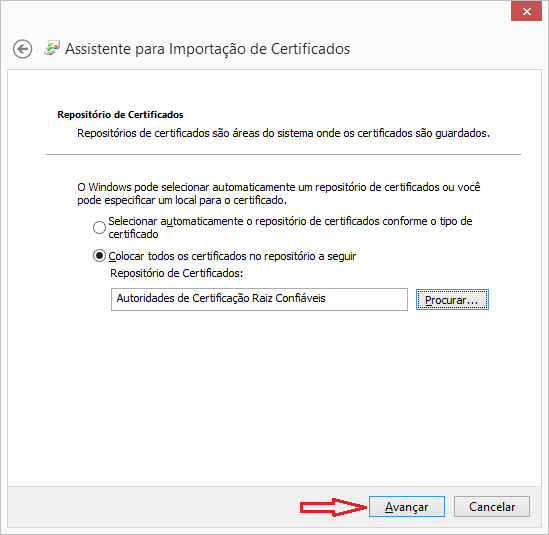The image size is (549, 535).
Task: Click the 'Repositório de Certificados:' field label
Action: [176, 273]
